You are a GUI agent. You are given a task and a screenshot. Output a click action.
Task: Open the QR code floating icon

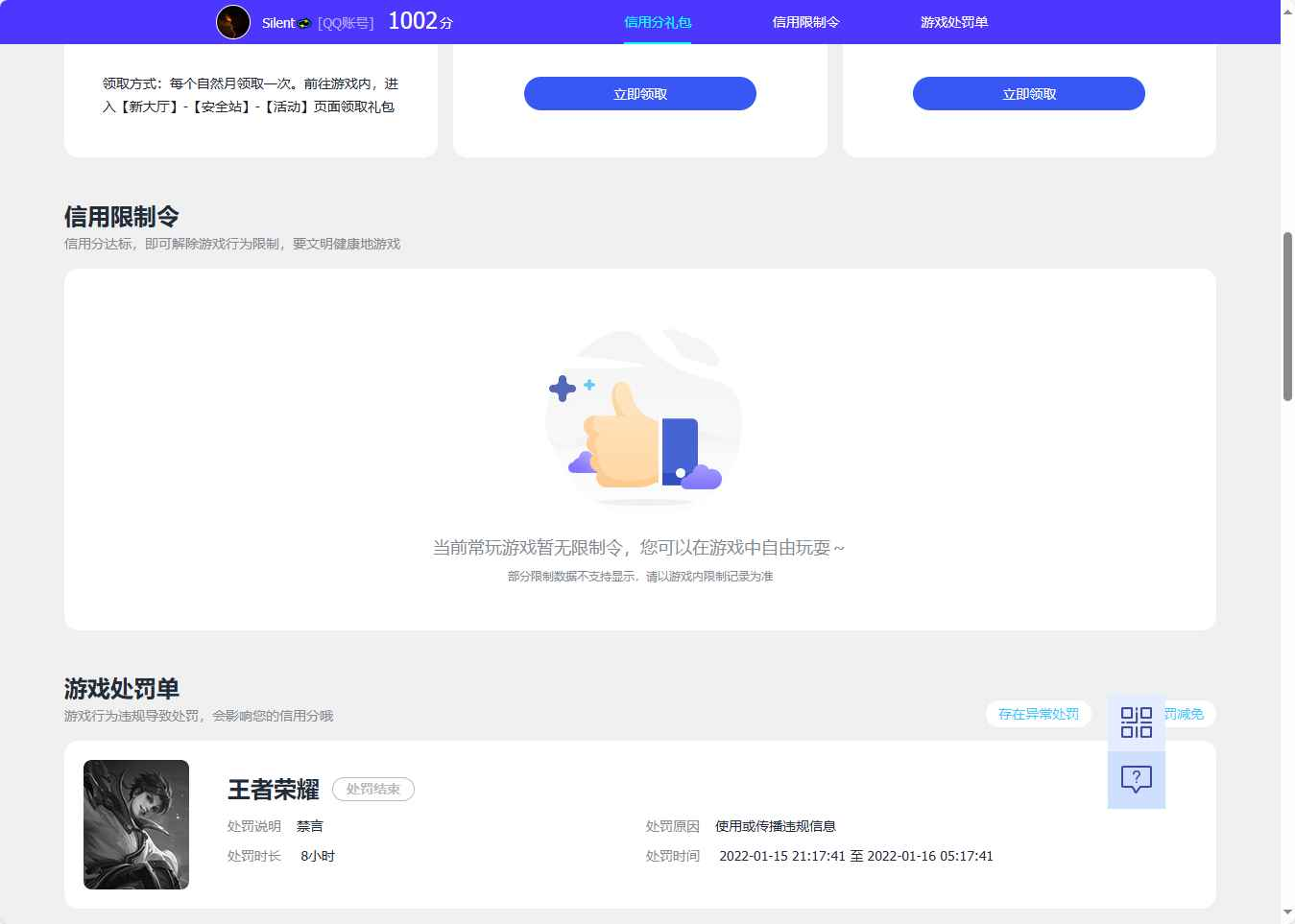[1137, 723]
